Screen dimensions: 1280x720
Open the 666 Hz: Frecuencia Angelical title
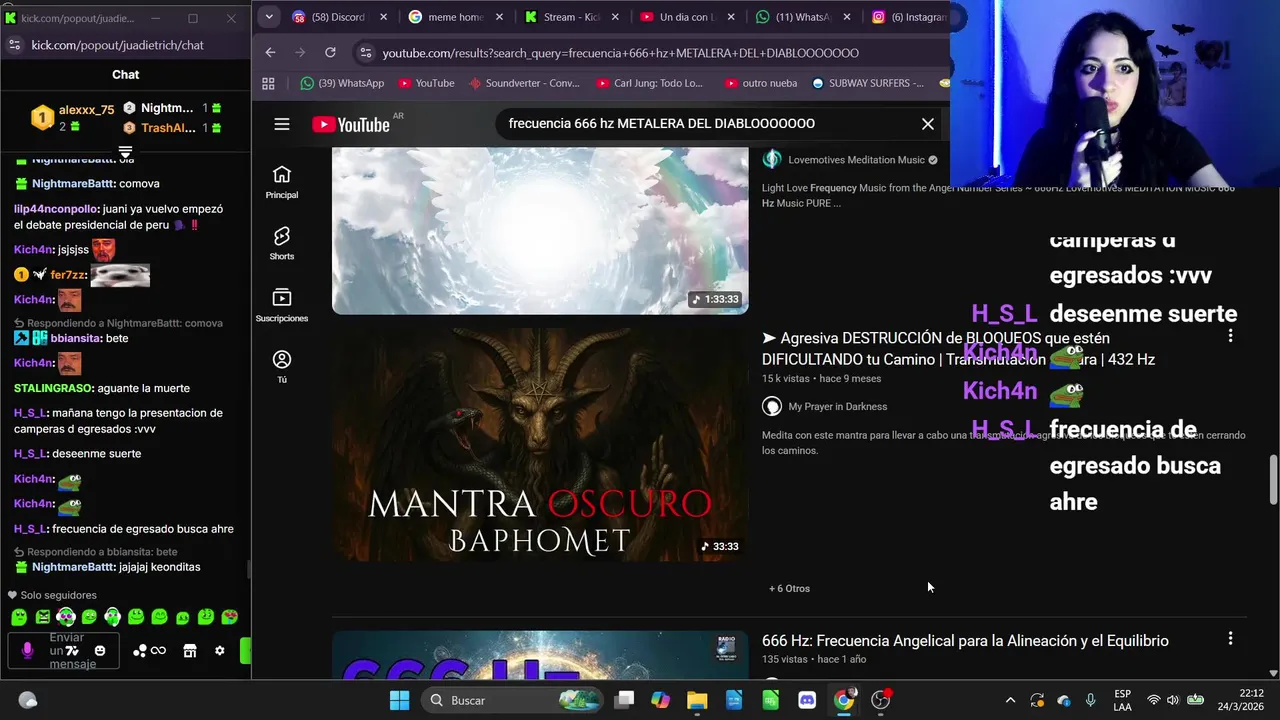965,641
